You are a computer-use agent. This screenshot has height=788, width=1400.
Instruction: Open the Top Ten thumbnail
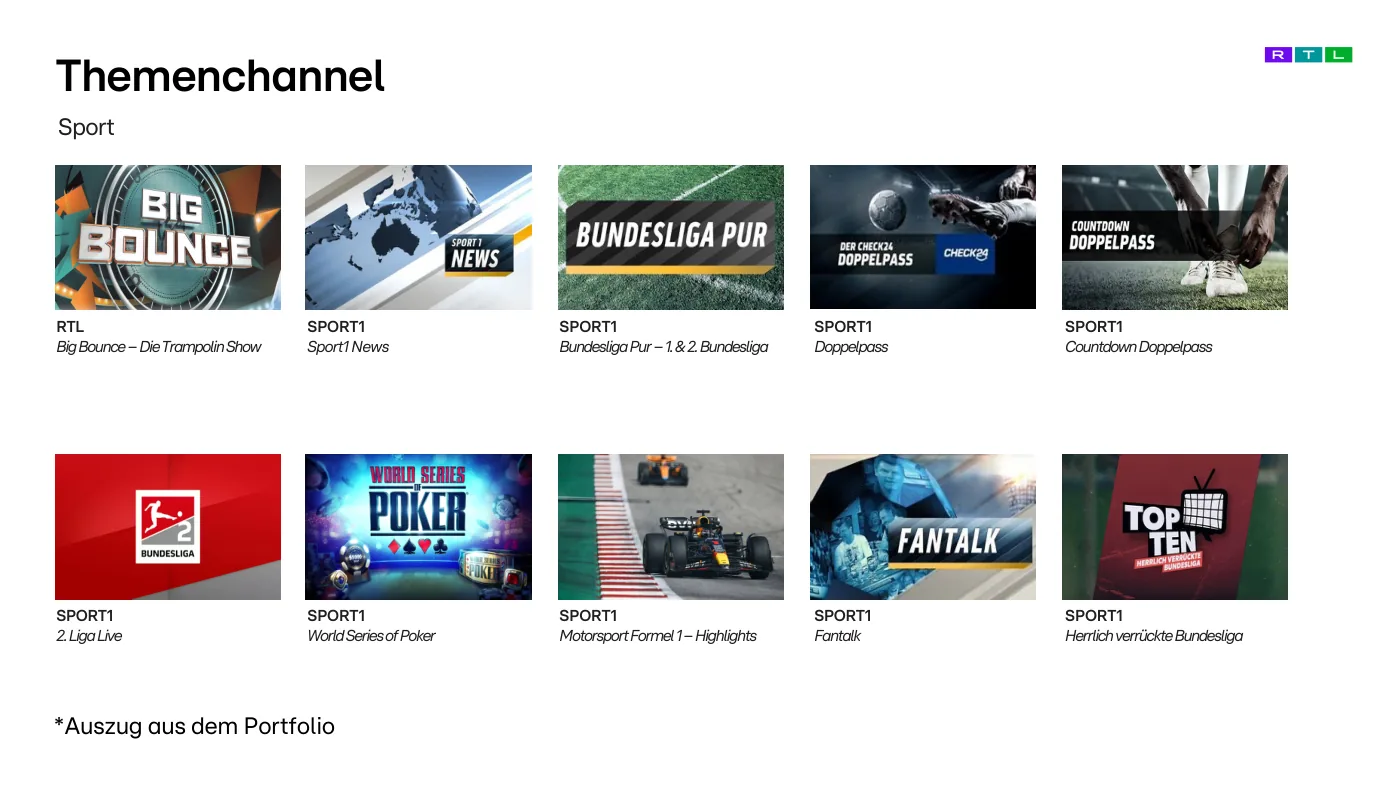[x=1175, y=527]
